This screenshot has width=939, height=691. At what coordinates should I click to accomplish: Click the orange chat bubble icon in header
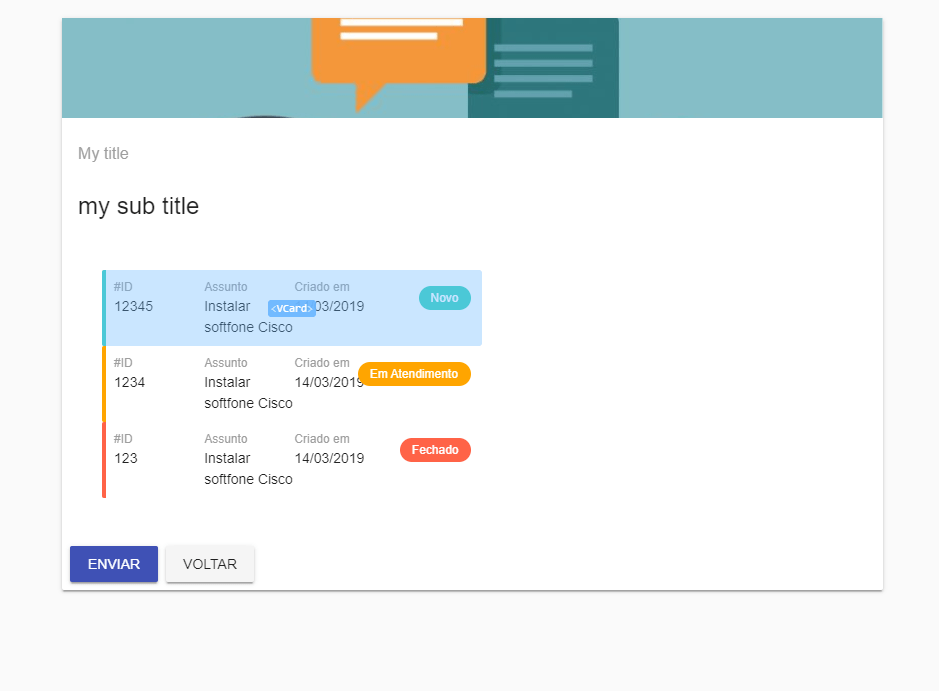(398, 55)
